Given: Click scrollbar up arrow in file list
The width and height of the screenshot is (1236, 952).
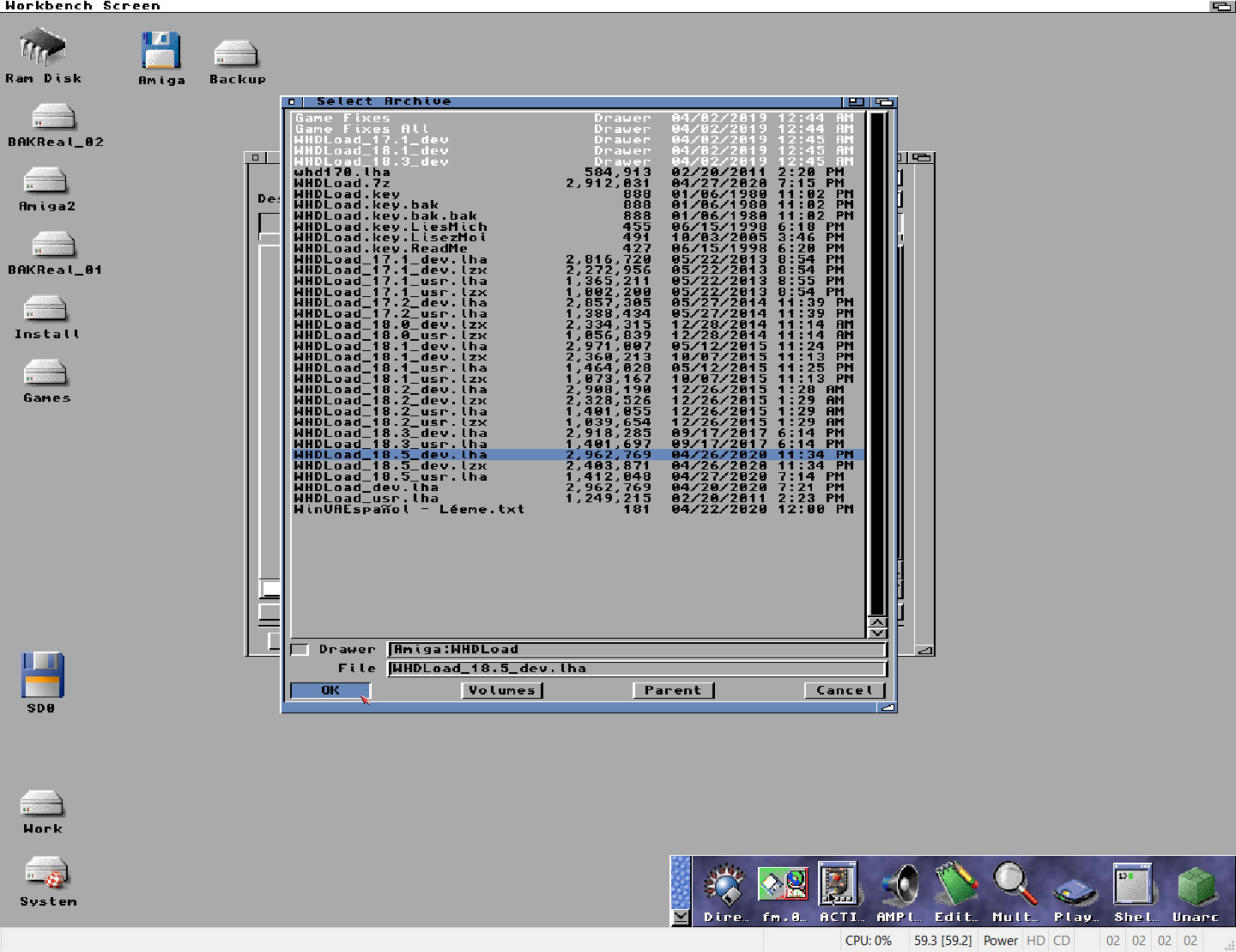Looking at the screenshot, I should click(x=877, y=622).
